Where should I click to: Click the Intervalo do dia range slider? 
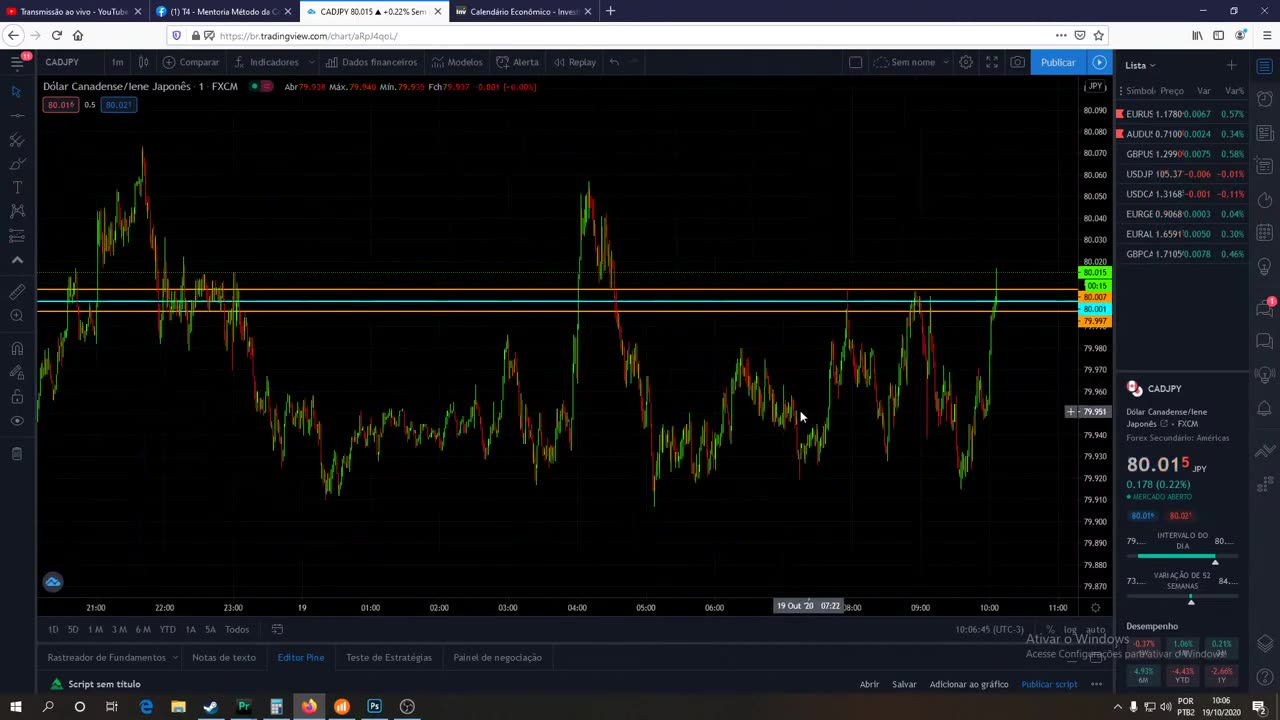[x=1182, y=556]
